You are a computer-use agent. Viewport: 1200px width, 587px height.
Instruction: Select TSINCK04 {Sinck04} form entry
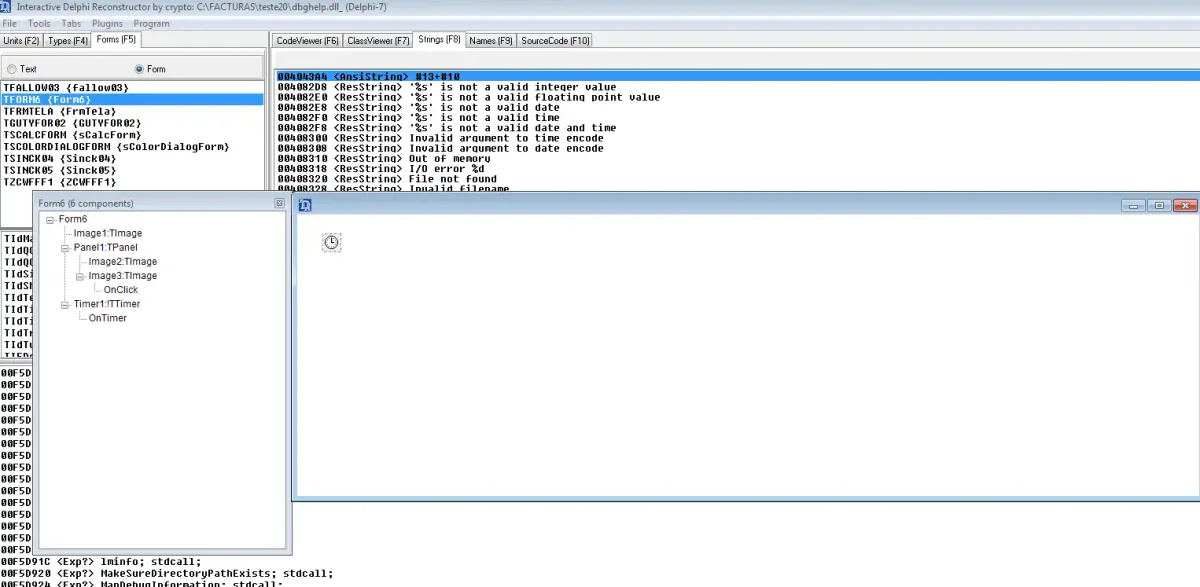coord(132,159)
